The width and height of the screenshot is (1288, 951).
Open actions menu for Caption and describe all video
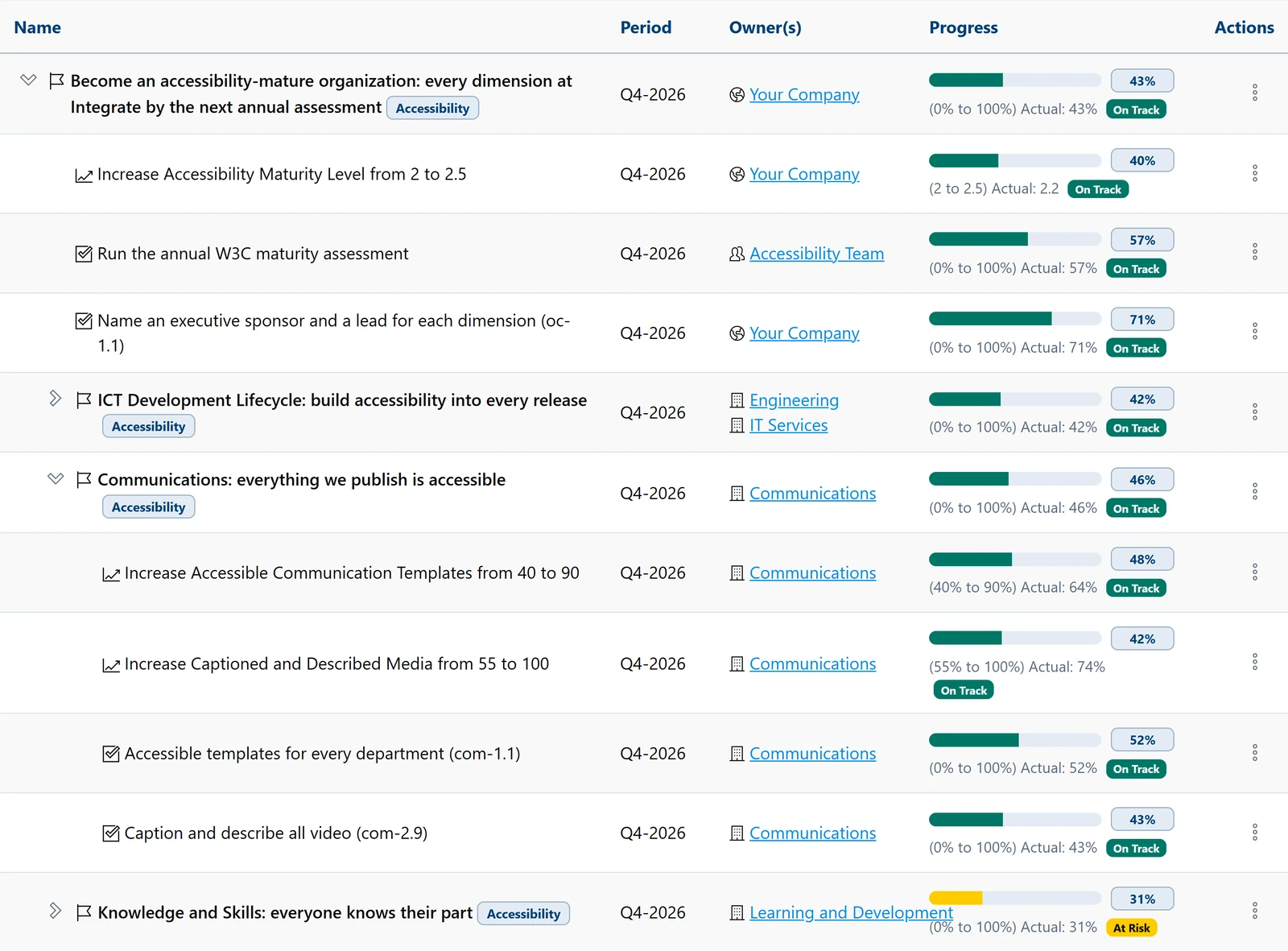(x=1254, y=833)
